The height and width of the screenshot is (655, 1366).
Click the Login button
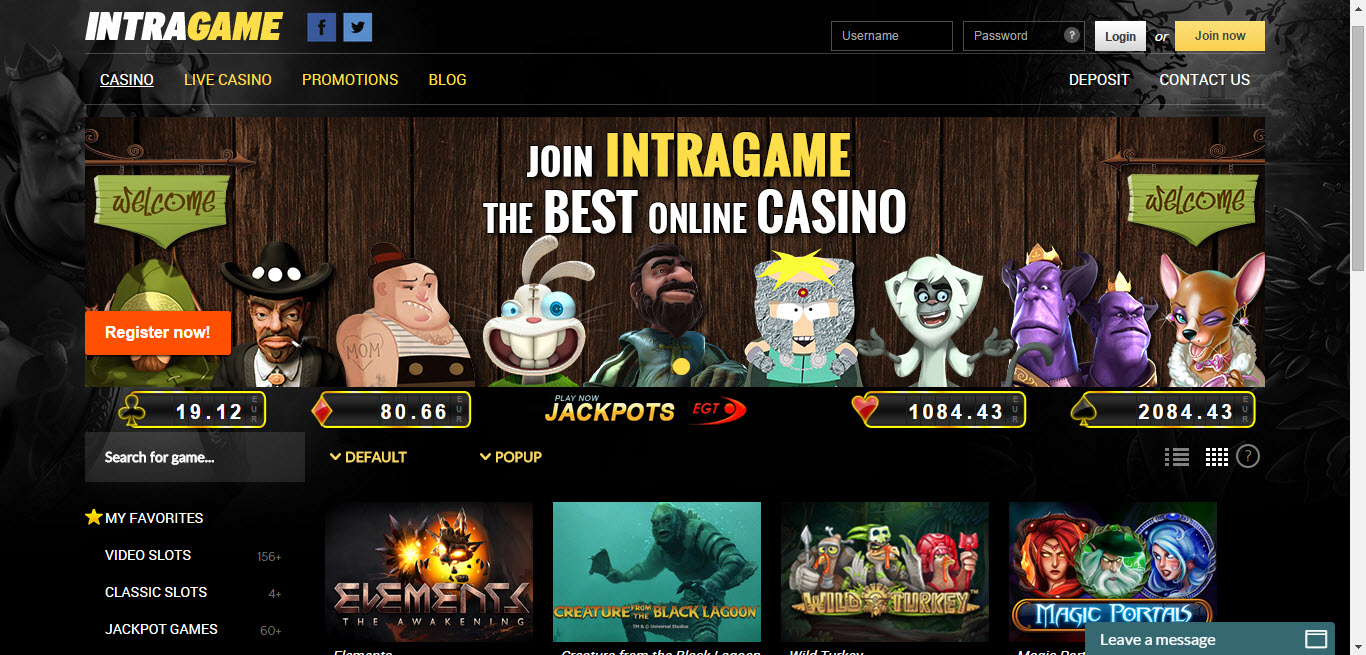point(1120,36)
